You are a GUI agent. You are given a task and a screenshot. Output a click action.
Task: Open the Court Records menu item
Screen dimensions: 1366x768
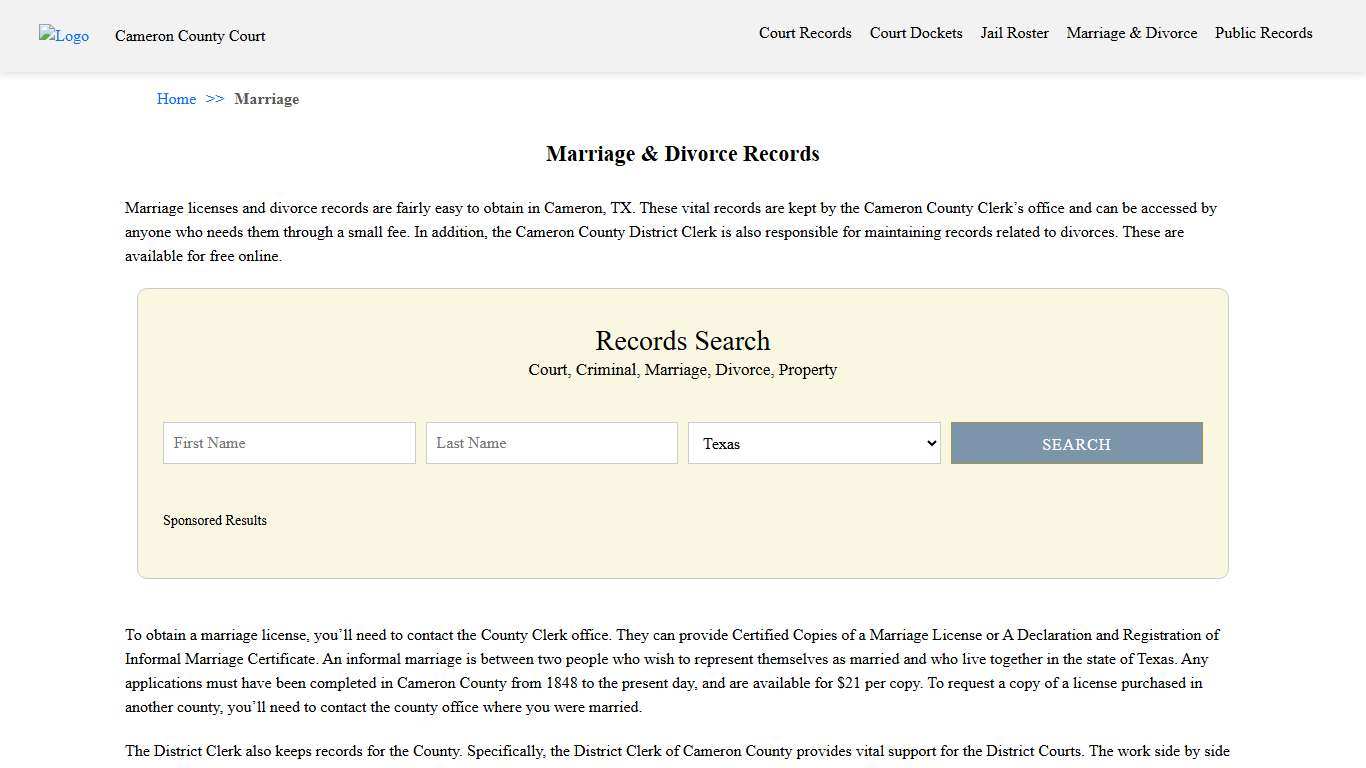(805, 33)
